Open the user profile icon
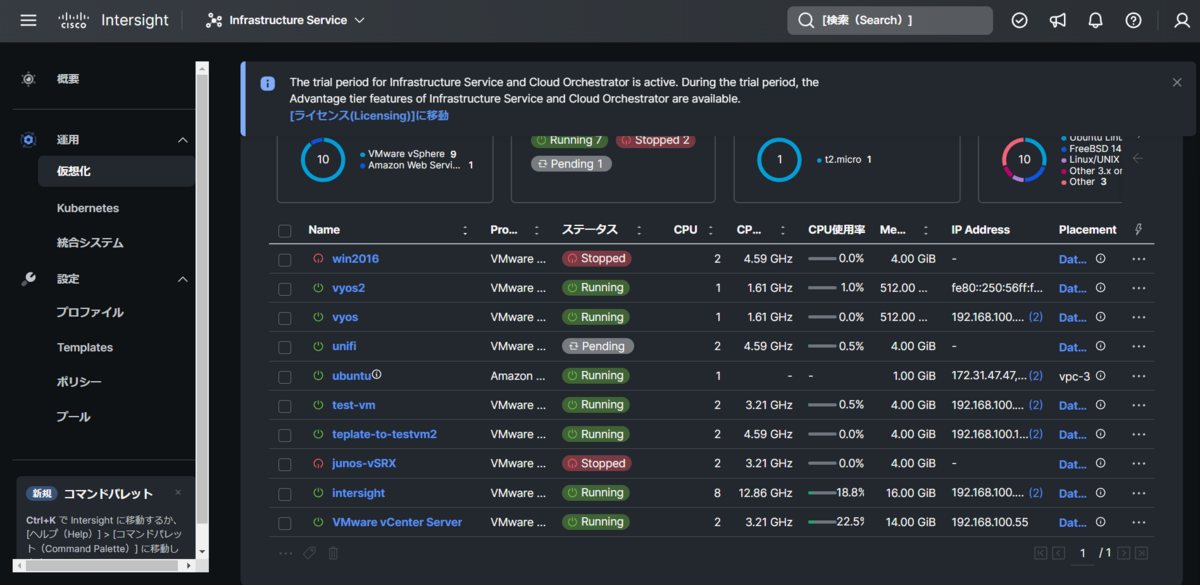The image size is (1200, 585). tap(1181, 20)
